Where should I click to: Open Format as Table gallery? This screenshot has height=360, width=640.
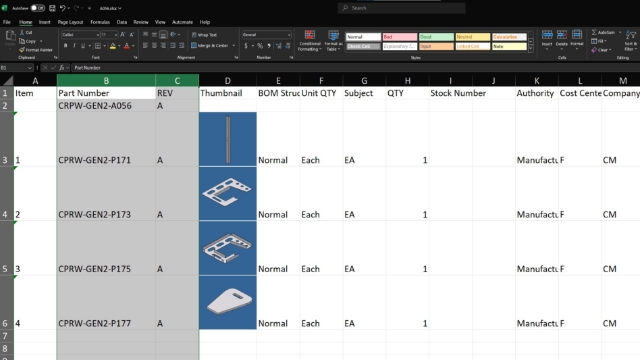click(x=333, y=41)
